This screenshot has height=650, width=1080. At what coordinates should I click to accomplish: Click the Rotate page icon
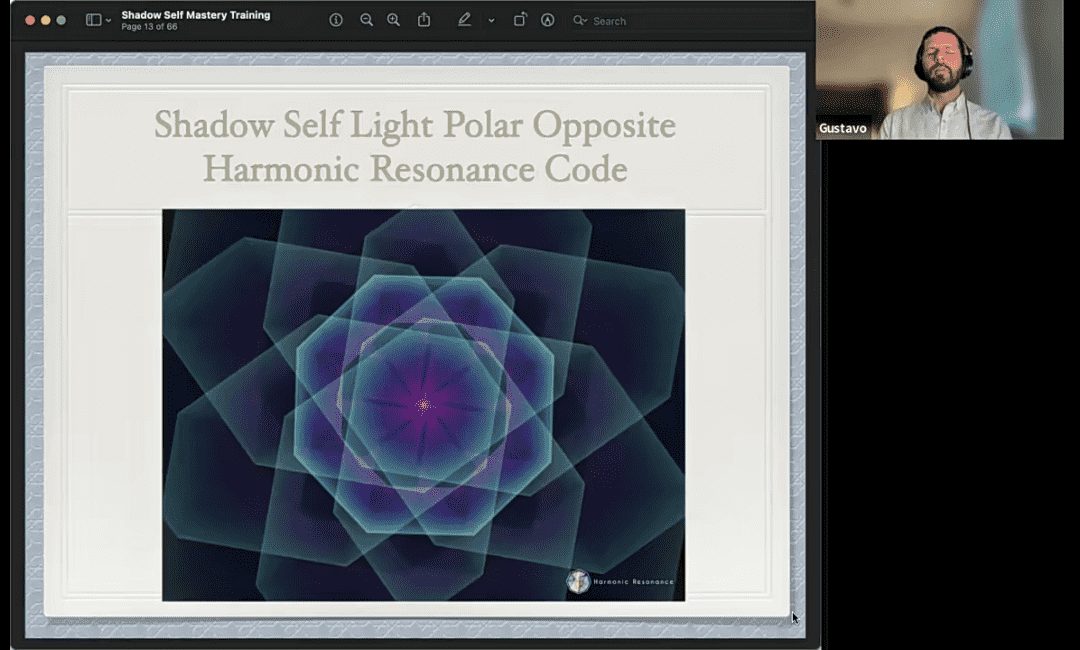coord(520,20)
